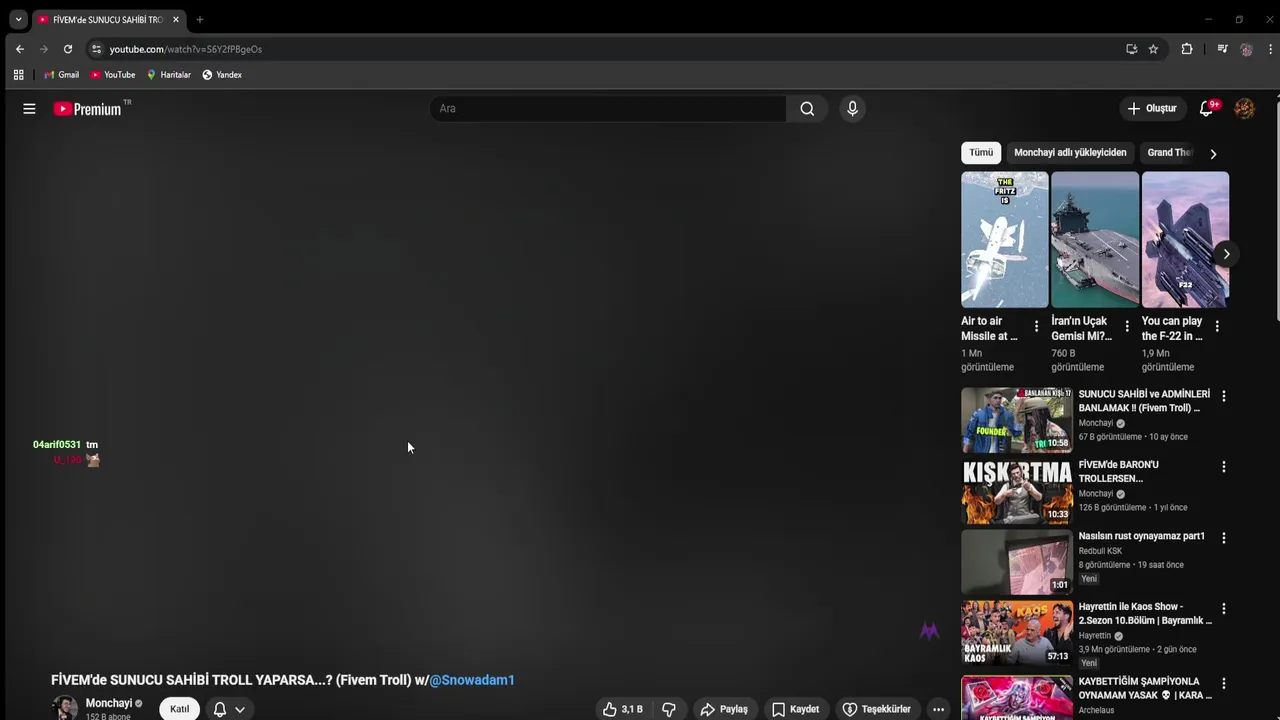Advance filter chips with right arrow

(x=1213, y=154)
